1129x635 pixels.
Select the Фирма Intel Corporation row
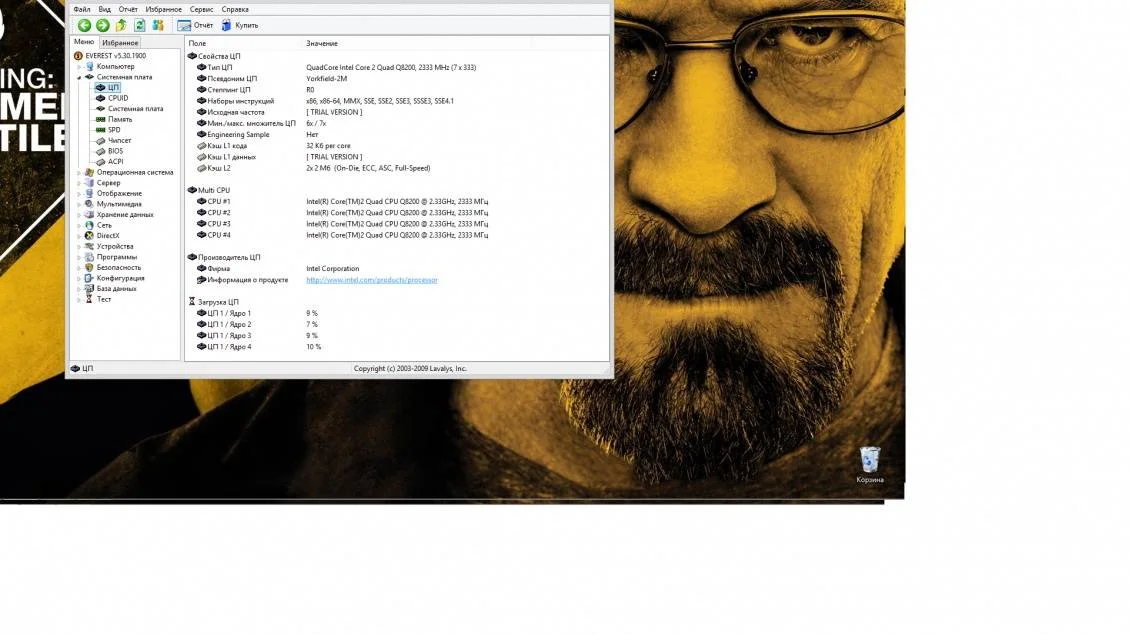click(x=397, y=269)
